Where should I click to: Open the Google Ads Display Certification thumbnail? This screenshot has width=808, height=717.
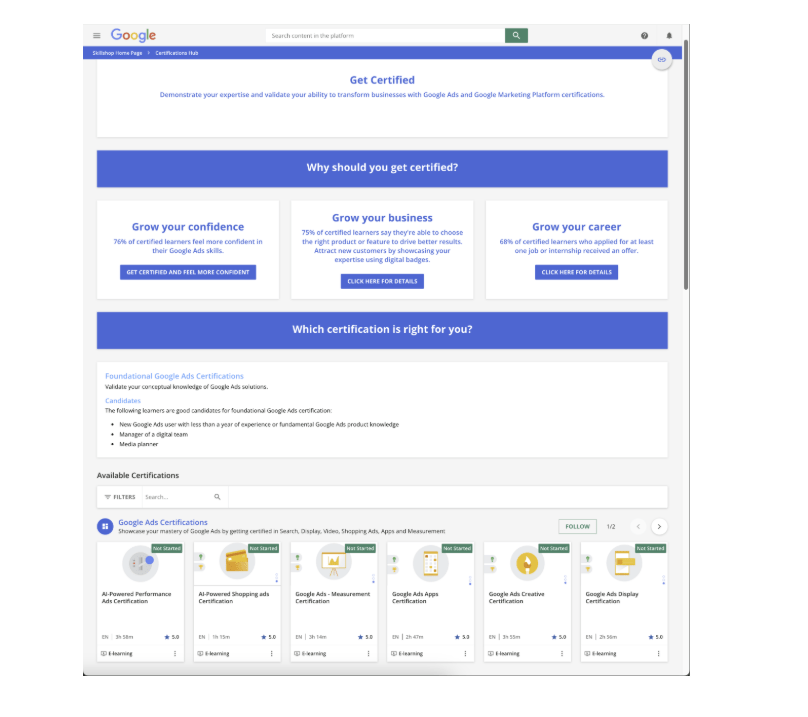(x=624, y=564)
